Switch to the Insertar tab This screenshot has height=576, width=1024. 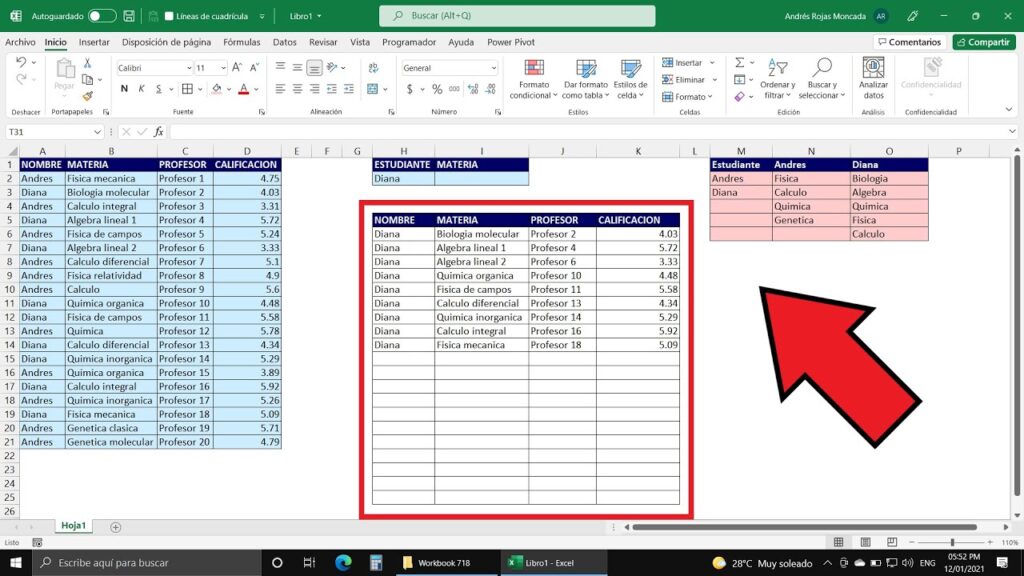94,42
